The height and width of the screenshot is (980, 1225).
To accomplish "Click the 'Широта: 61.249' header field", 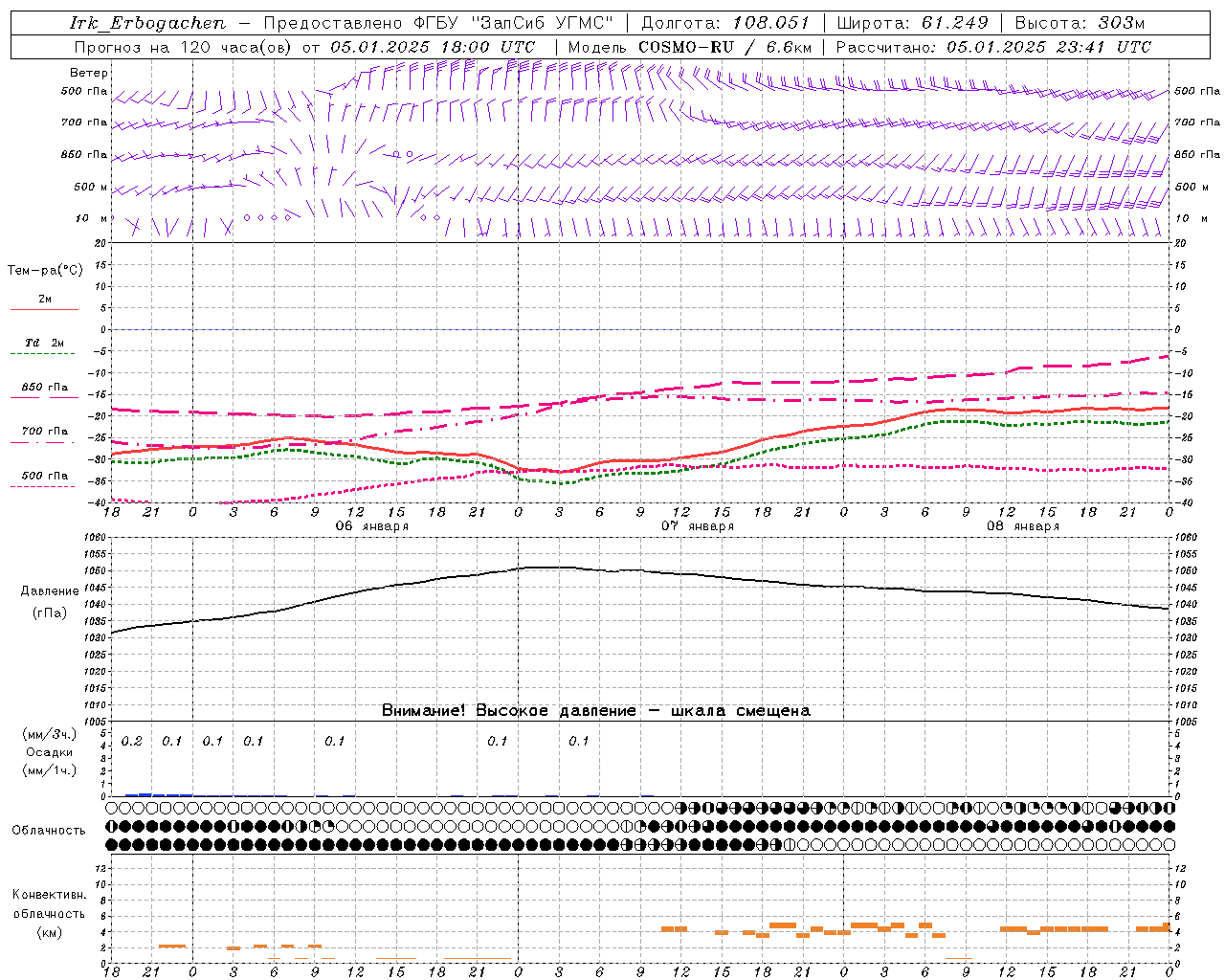I will 912,23.
